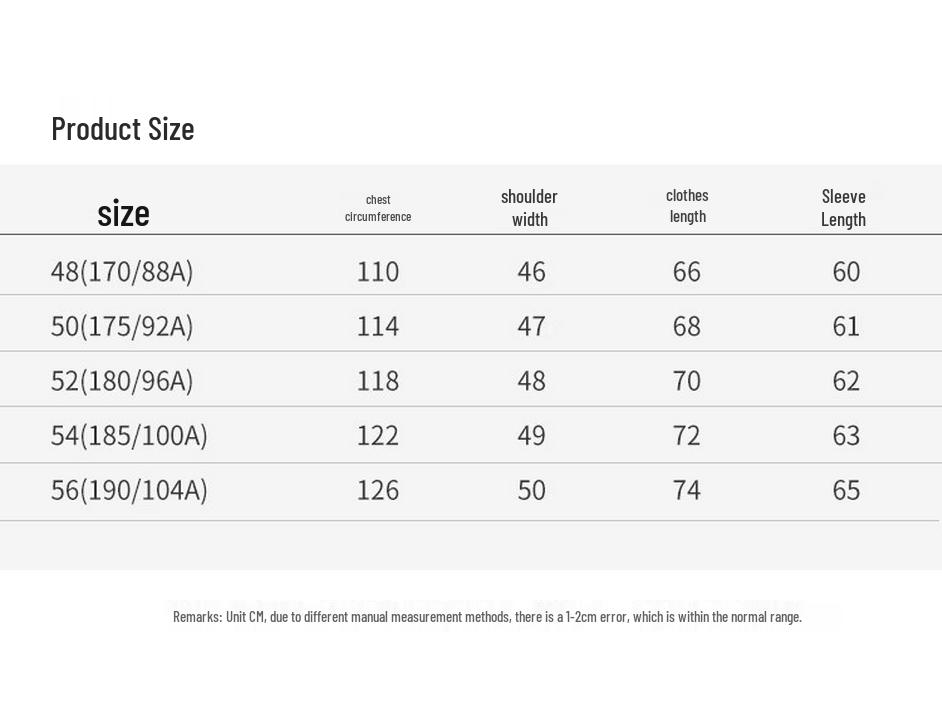
Task: Click the shoulder width column header
Action: [529, 208]
